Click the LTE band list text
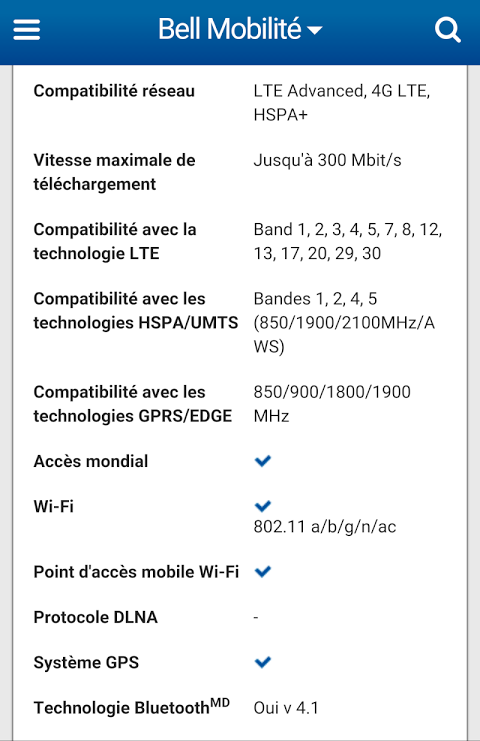 (348, 241)
